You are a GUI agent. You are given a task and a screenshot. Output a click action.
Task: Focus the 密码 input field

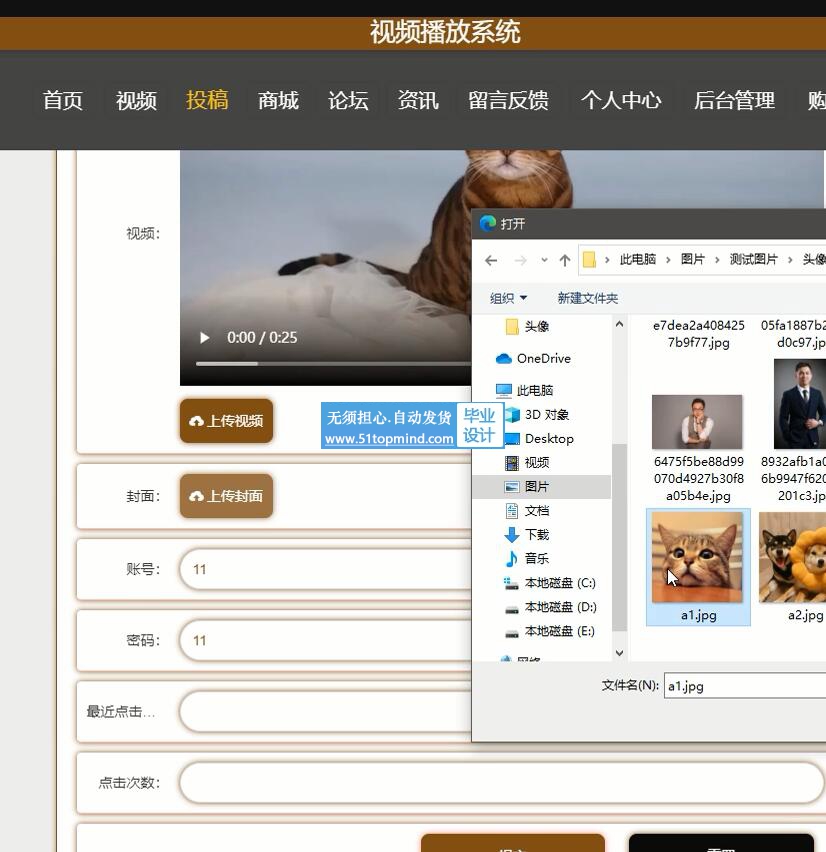coord(325,640)
